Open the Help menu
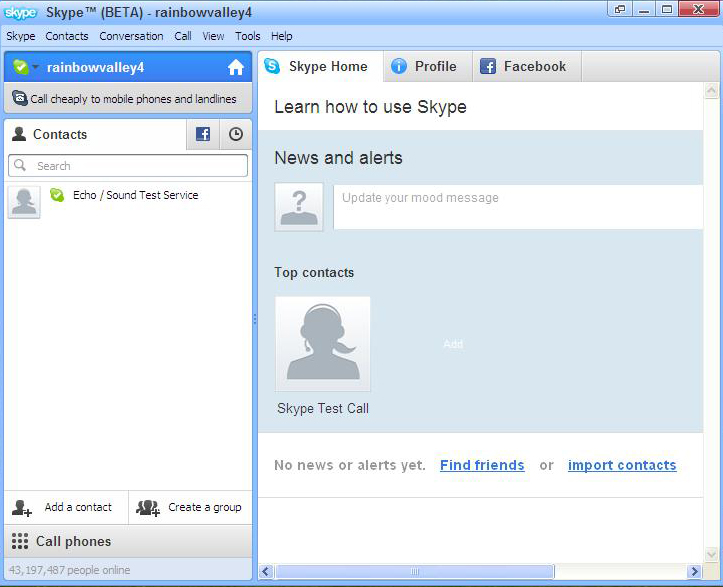This screenshot has height=587, width=723. [282, 36]
